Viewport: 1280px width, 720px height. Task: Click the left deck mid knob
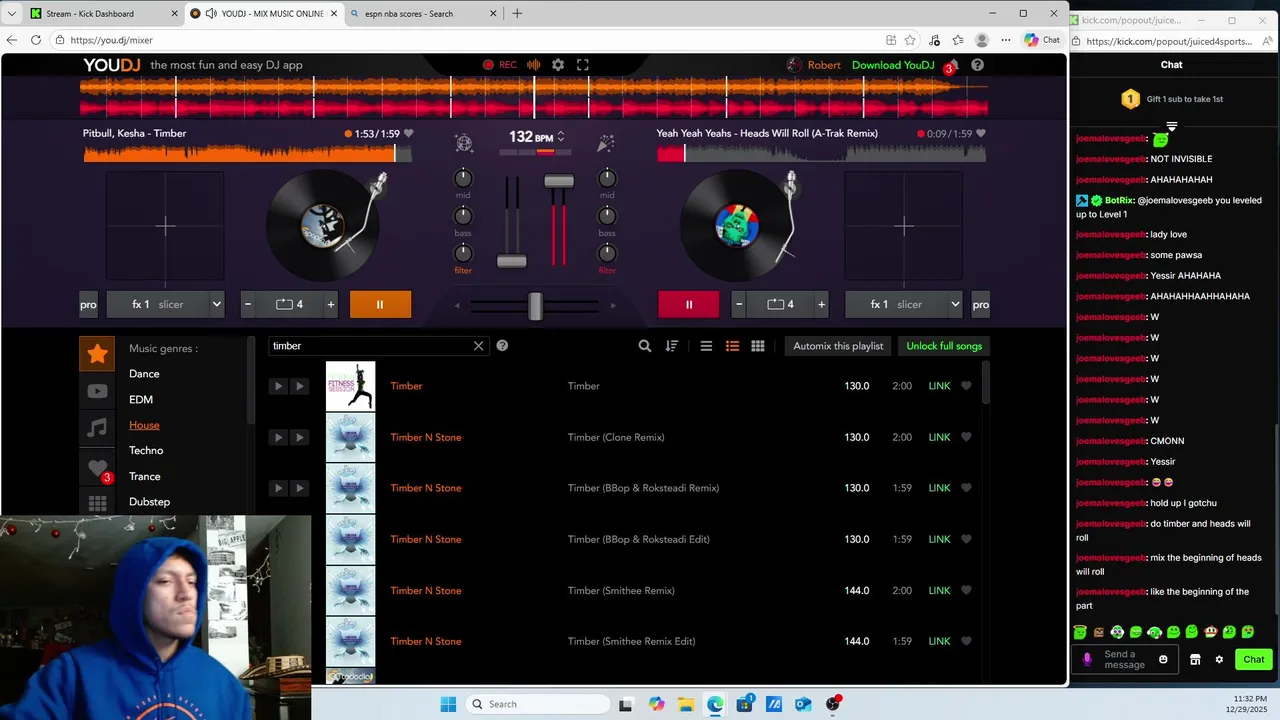pos(463,179)
